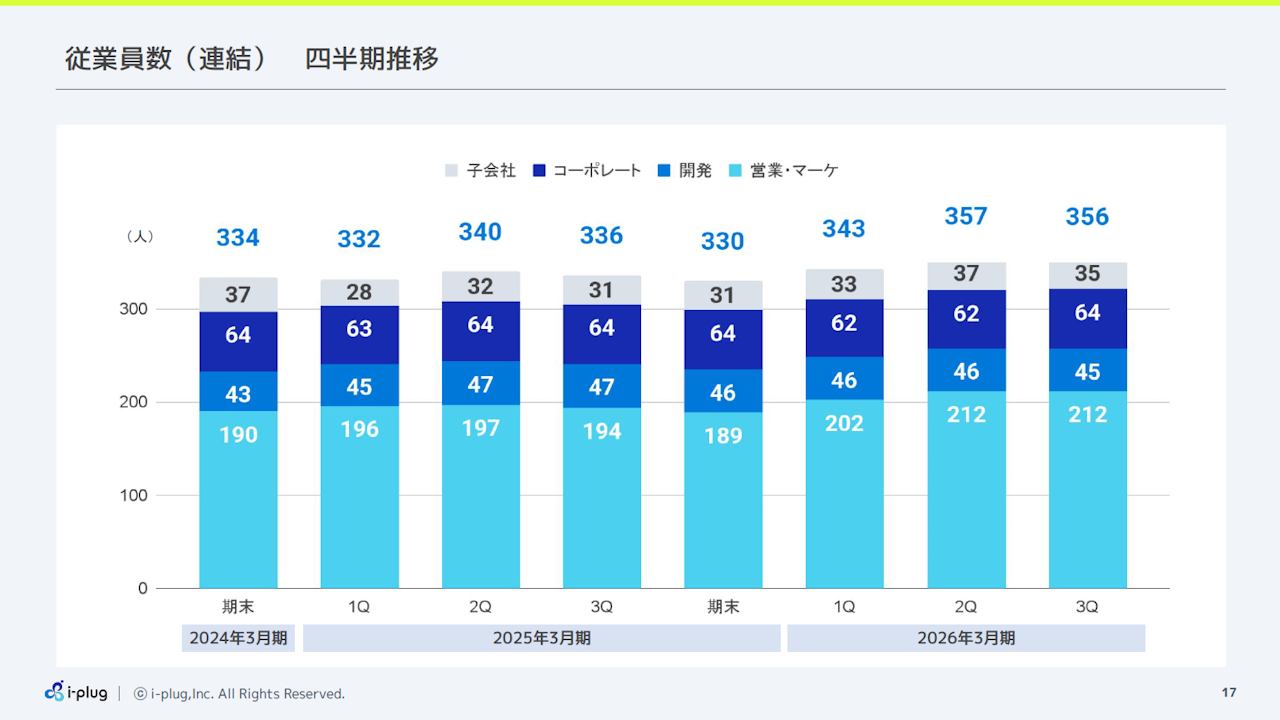Select the 190 営業・マーケ bar segment
Image resolution: width=1280 pixels, height=720 pixels.
click(238, 499)
